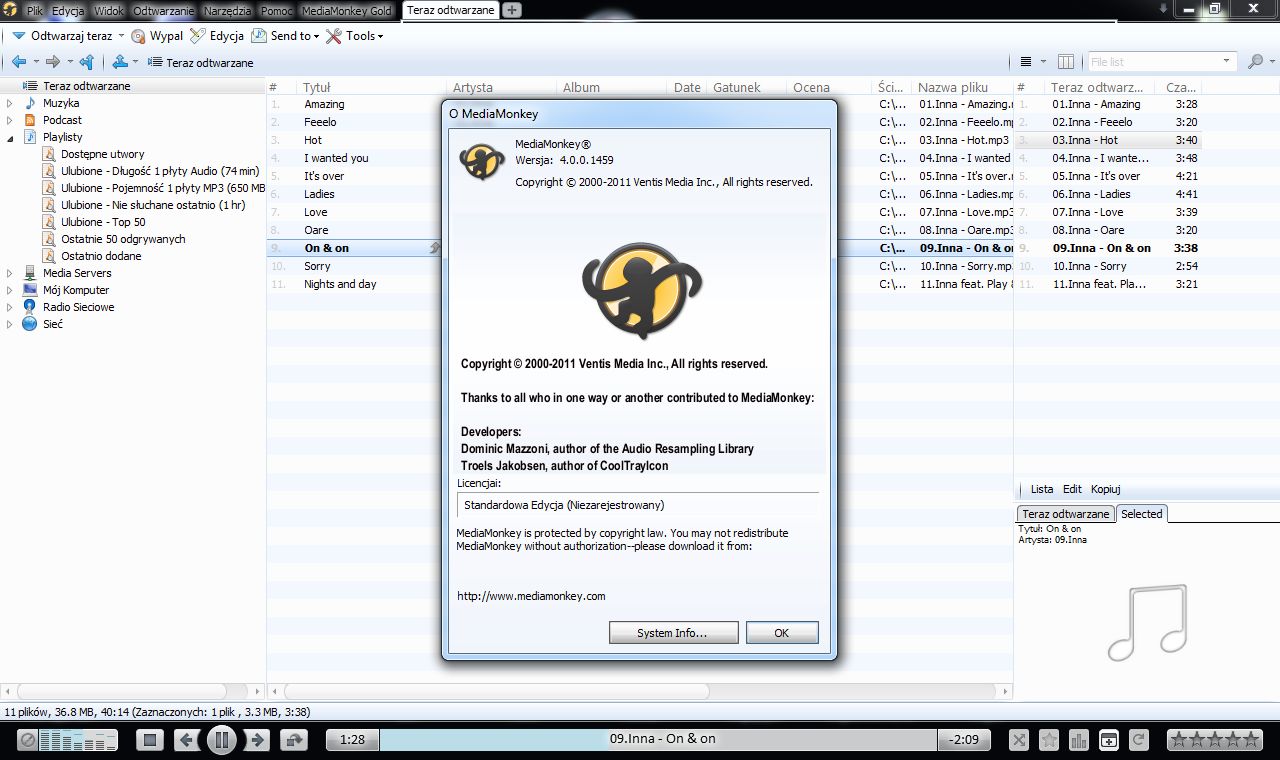Click the music note album art placeholder

1146,622
